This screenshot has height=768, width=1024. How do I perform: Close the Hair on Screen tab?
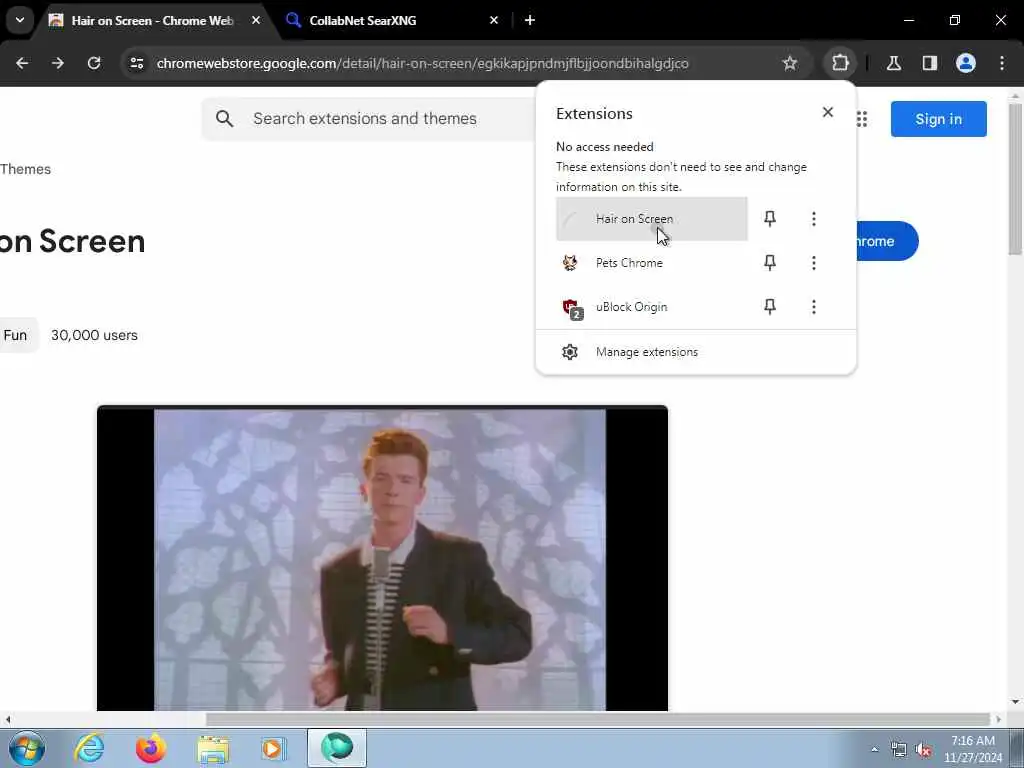256,20
